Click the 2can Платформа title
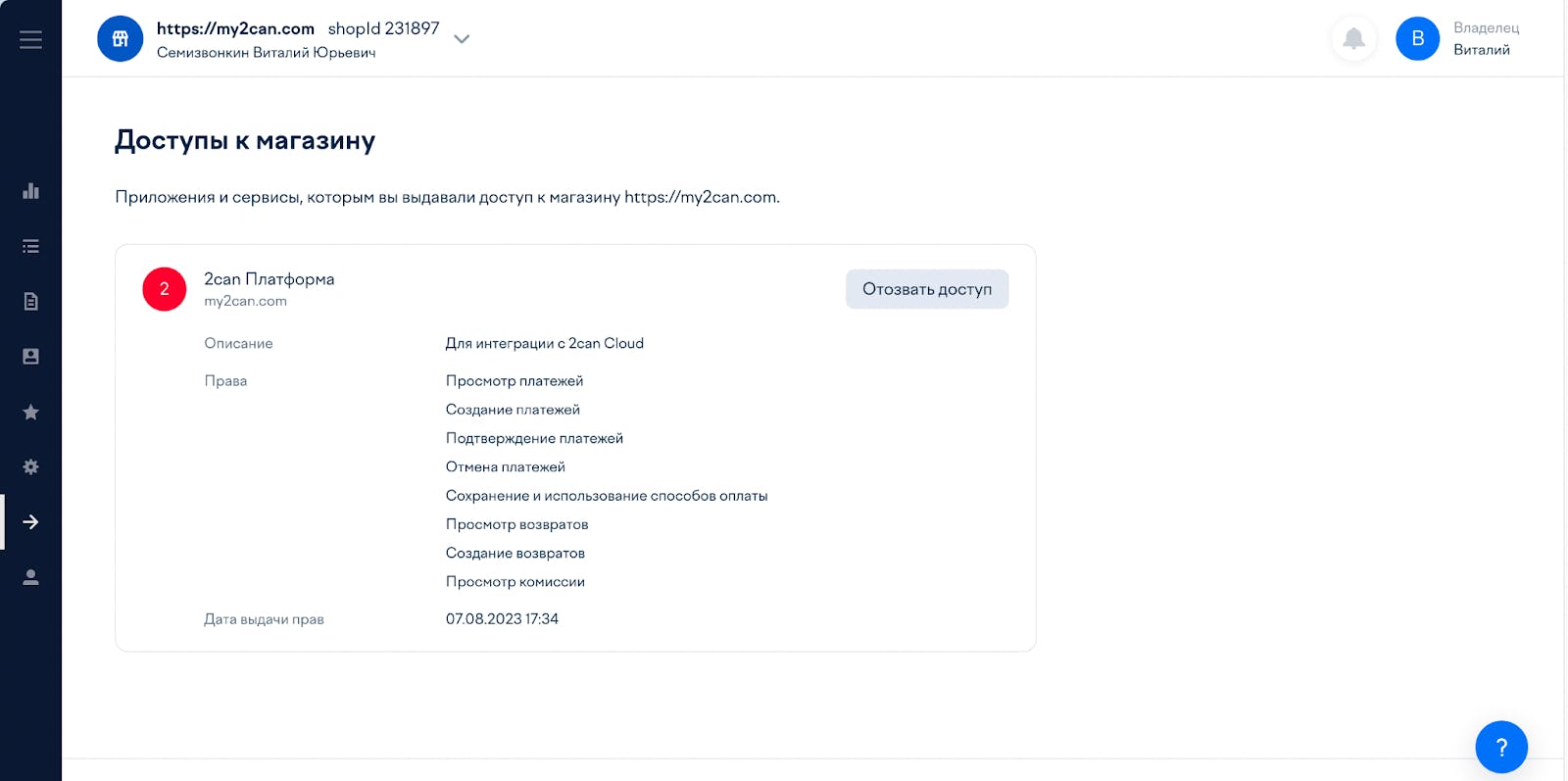 click(x=269, y=279)
